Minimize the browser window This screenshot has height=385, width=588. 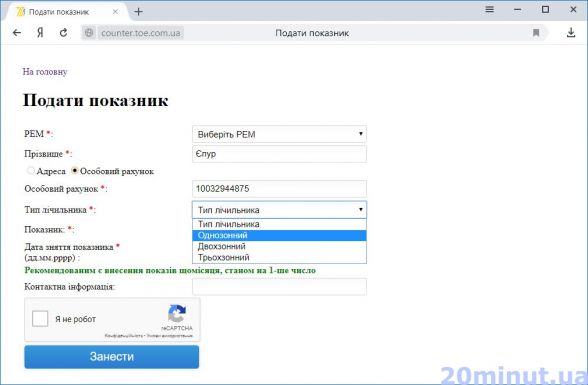point(518,9)
